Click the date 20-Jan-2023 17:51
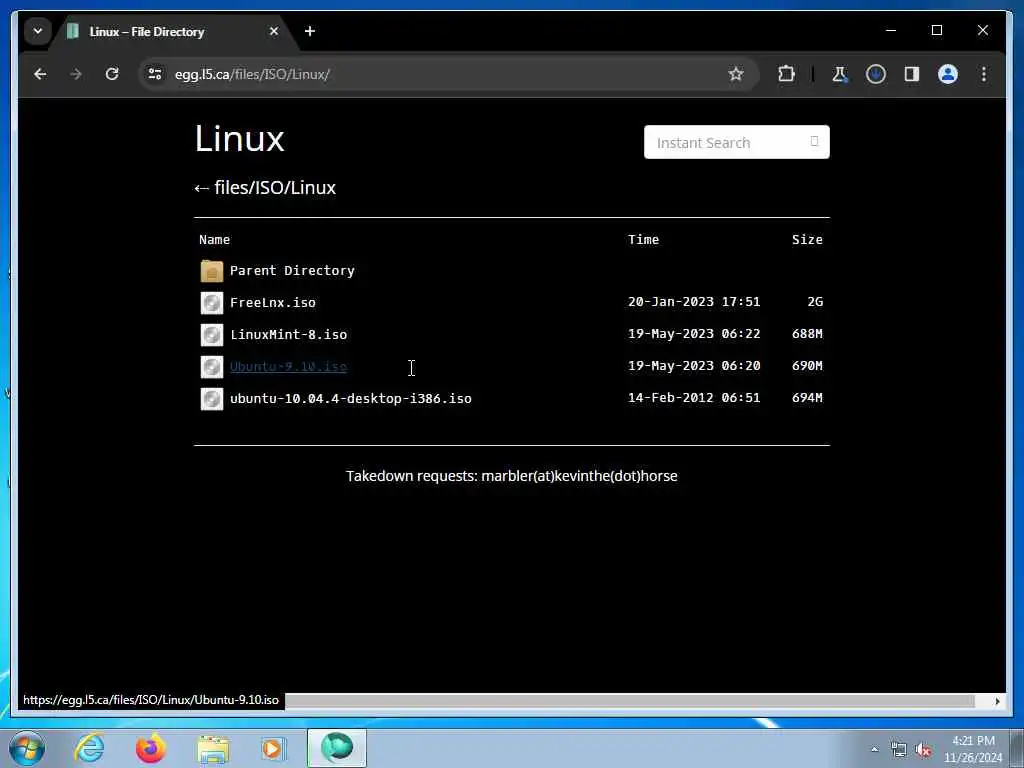 point(694,302)
